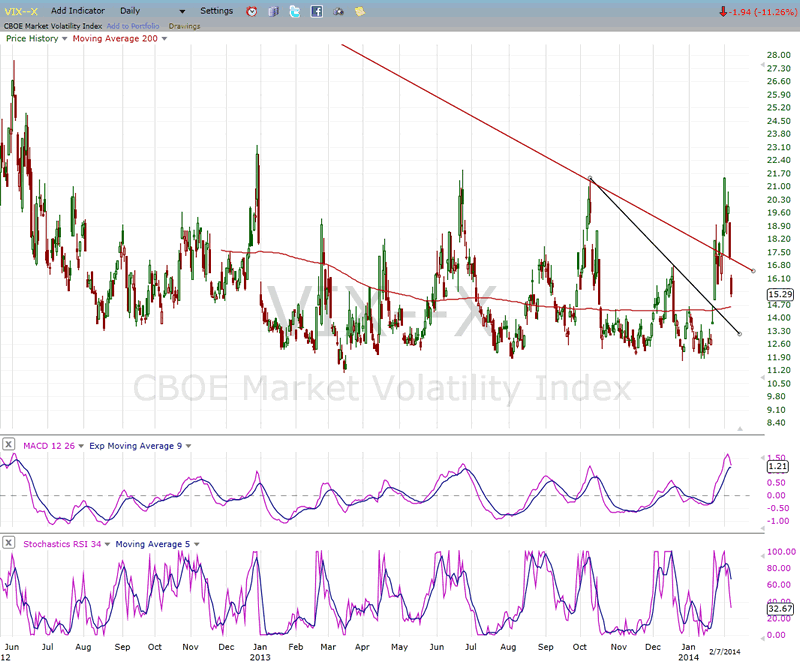This screenshot has height=662, width=800.
Task: Click the VIX--X ticker symbol
Action: [x=21, y=11]
